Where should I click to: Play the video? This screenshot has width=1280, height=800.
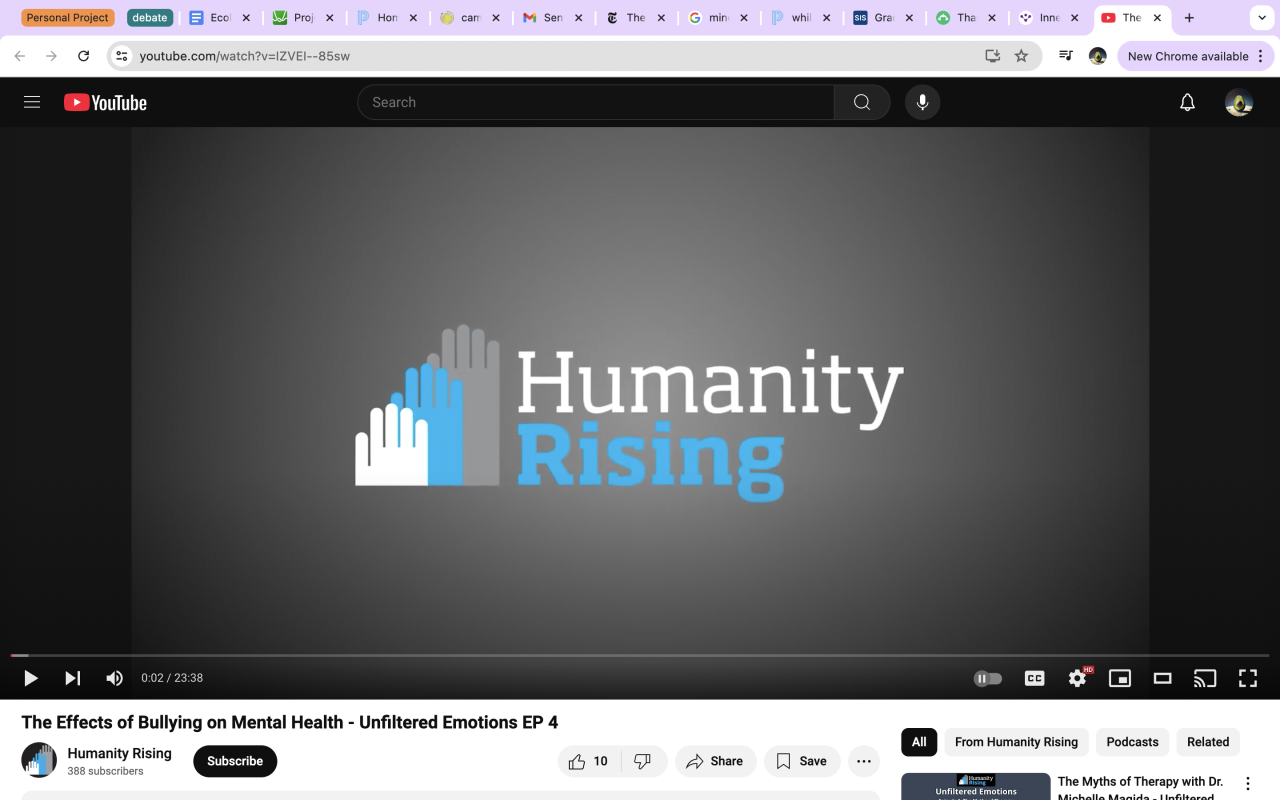(x=31, y=678)
